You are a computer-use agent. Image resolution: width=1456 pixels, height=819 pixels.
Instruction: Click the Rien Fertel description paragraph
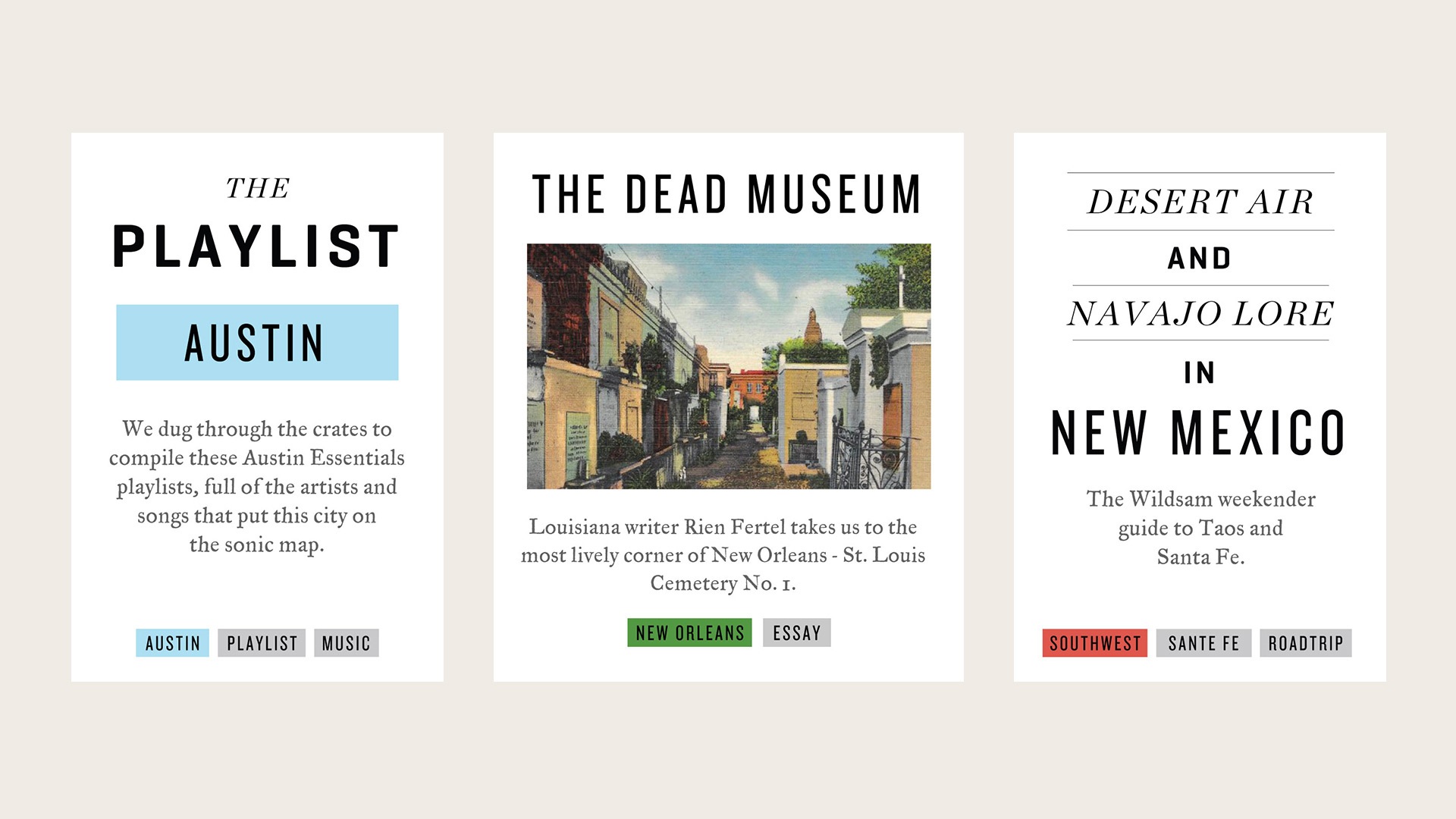(x=723, y=554)
